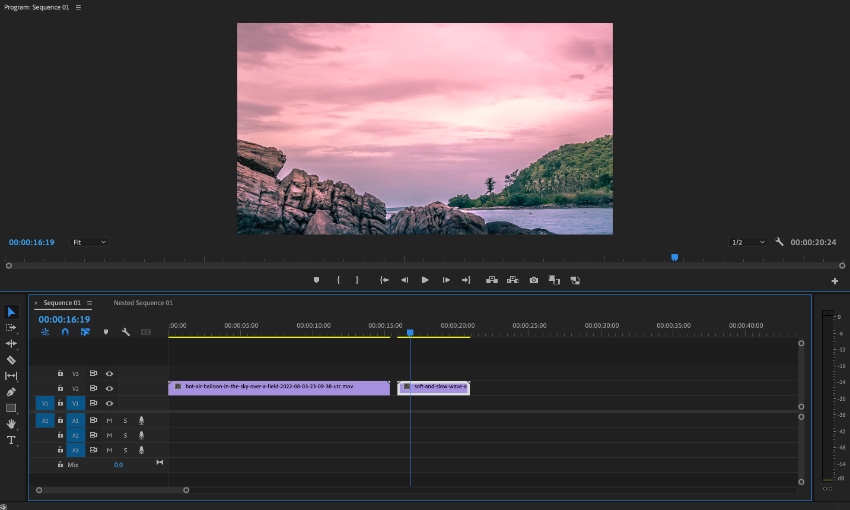Select the soft-and-slow-wave clip
This screenshot has height=510, width=850.
pos(434,388)
